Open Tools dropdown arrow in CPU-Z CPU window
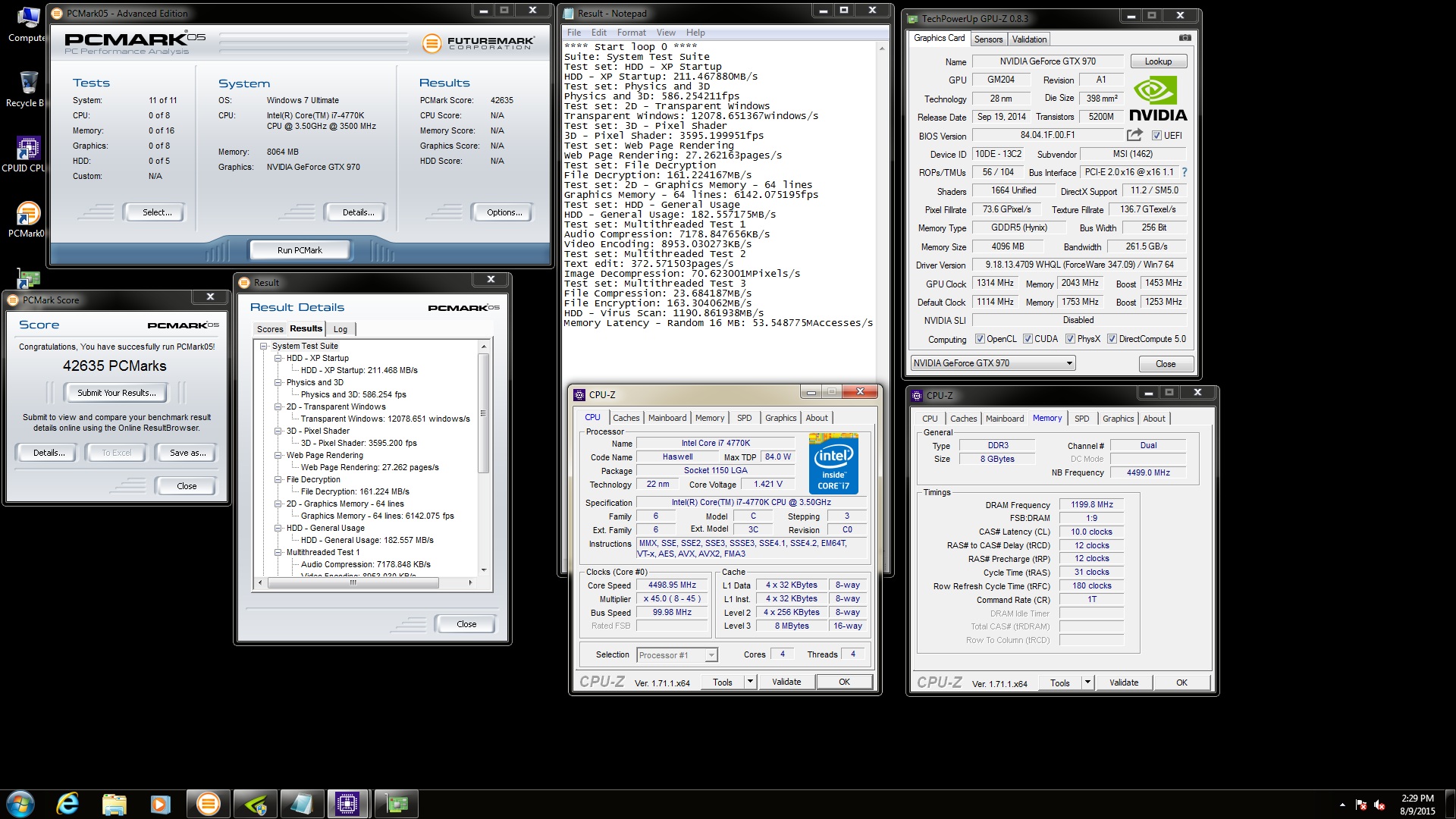 tap(750, 682)
